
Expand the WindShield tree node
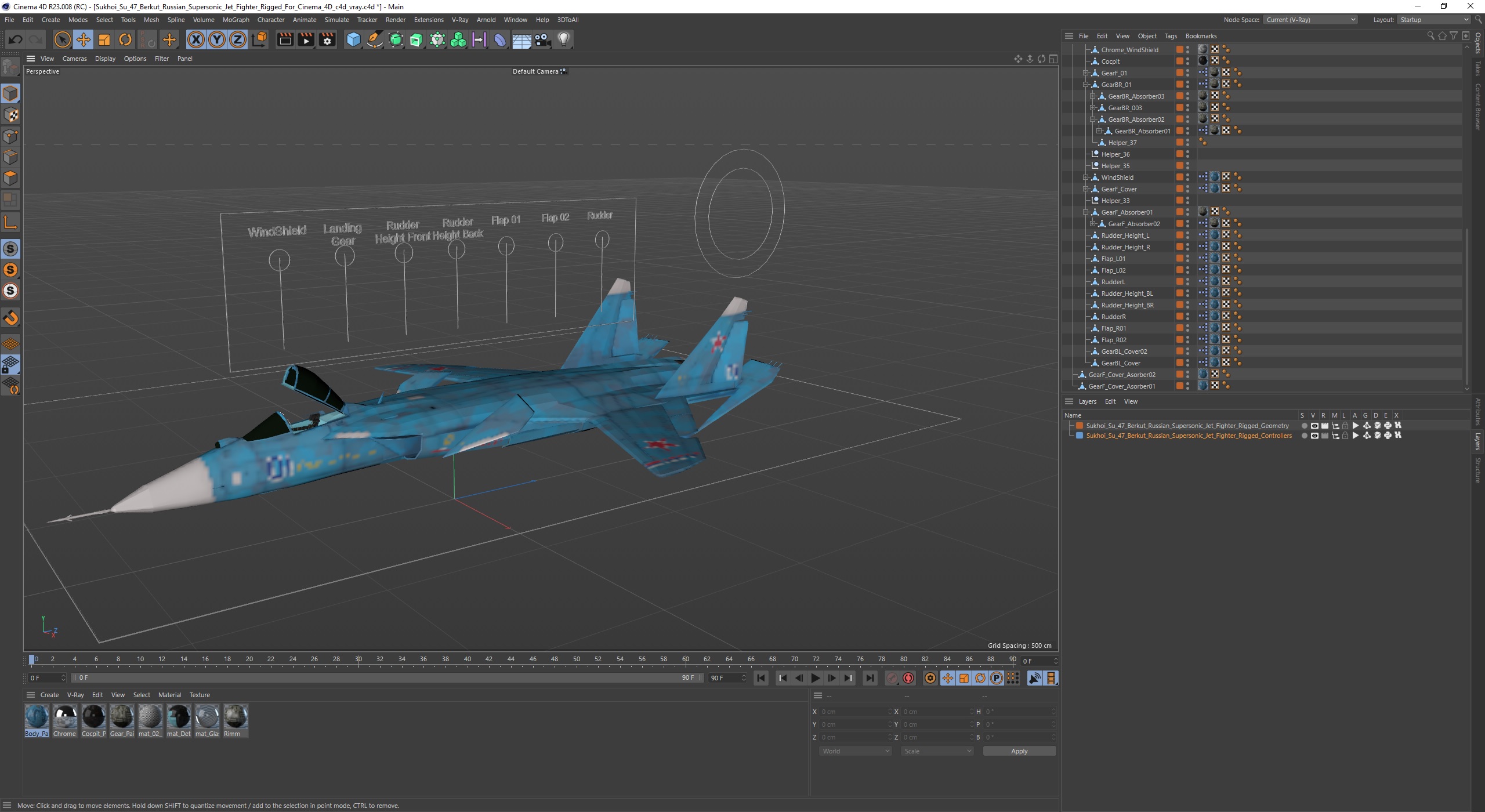pos(1085,177)
